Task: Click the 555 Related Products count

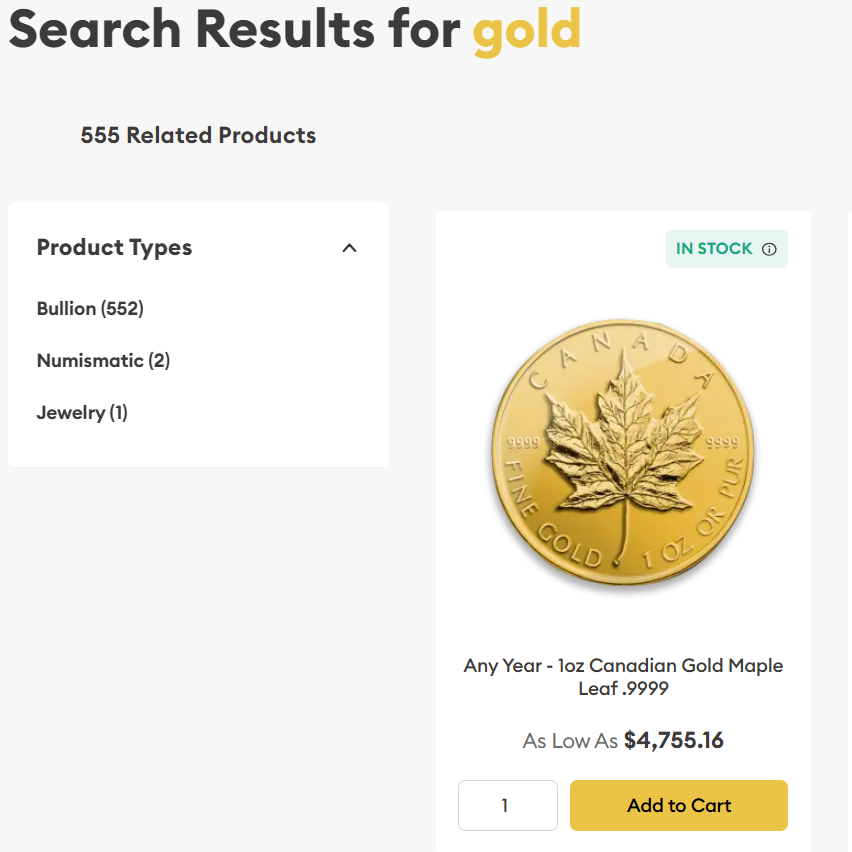Action: 197,135
